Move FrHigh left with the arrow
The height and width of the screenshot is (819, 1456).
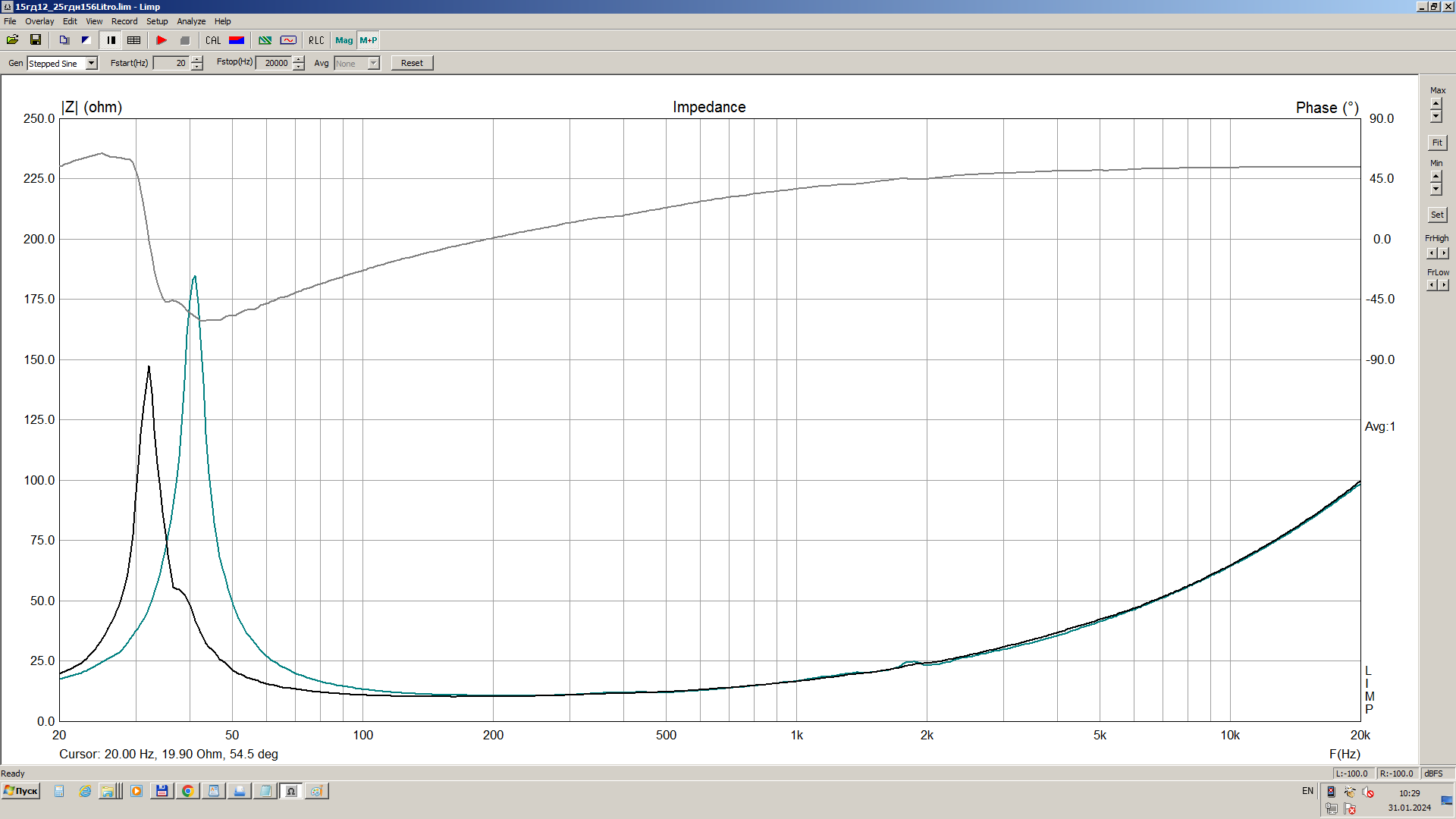click(1432, 253)
